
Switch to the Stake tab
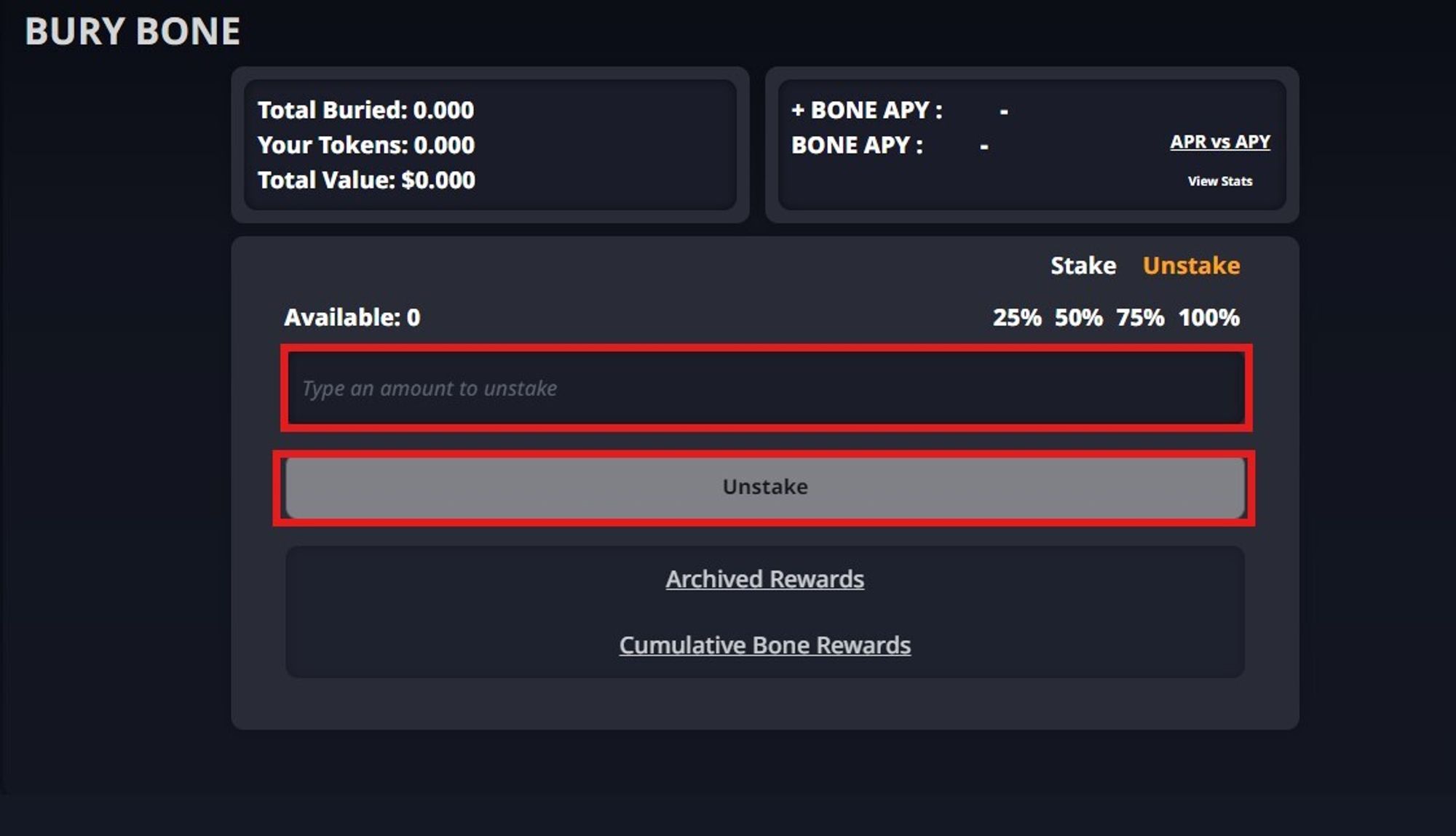1083,266
